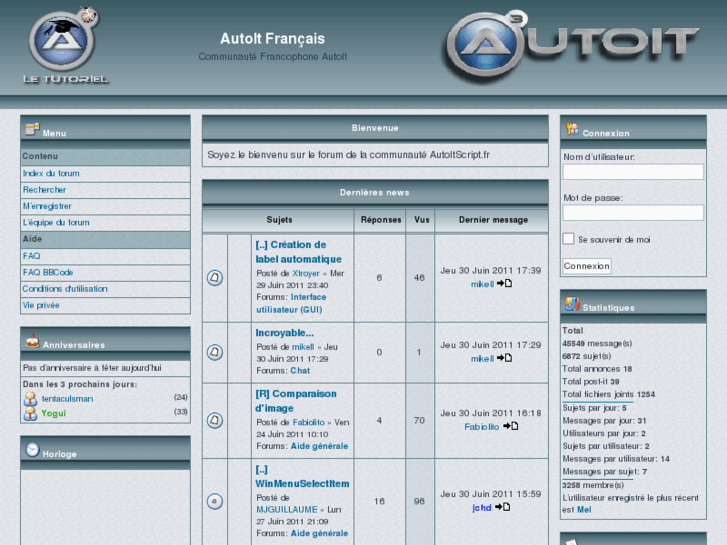The image size is (727, 545).
Task: Focus the Nom d'utilisateur field
Action: click(633, 172)
